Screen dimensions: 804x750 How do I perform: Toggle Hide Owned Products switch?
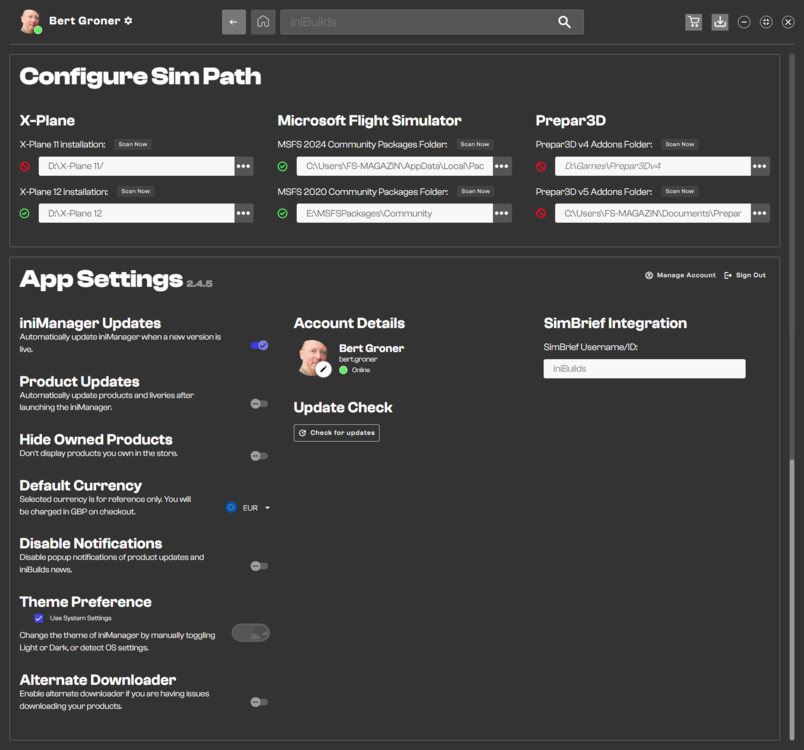(x=259, y=456)
